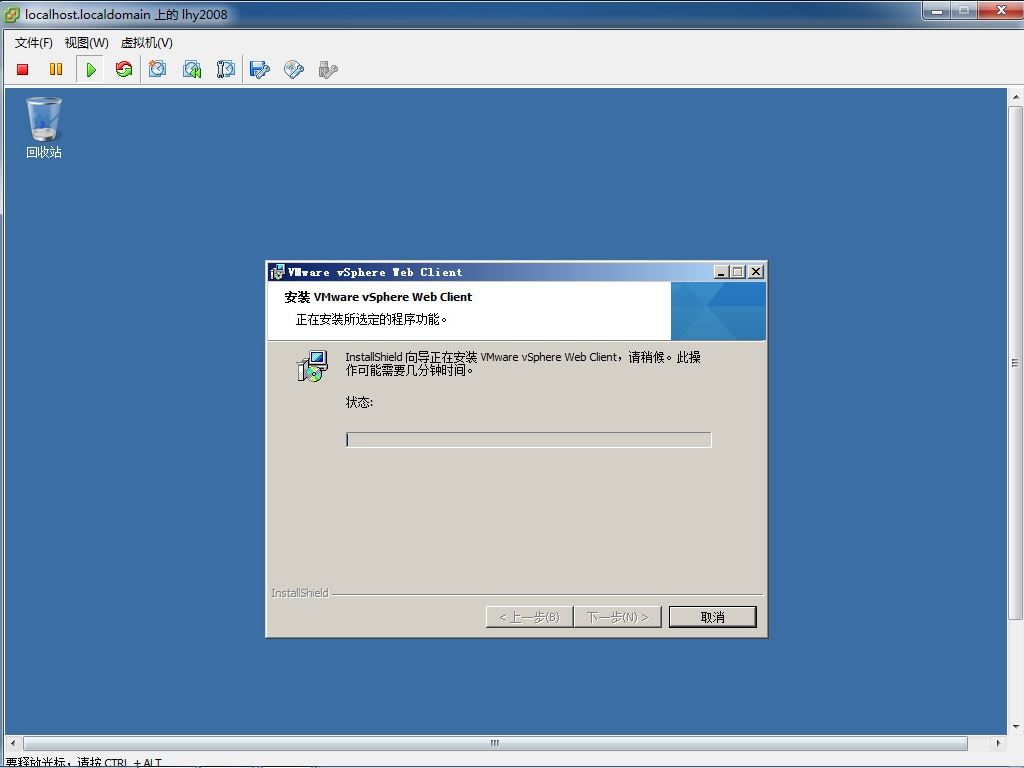Viewport: 1024px width, 768px height.
Task: Click the 正在安装所选定的程序功能 text
Action: pyautogui.click(x=371, y=319)
